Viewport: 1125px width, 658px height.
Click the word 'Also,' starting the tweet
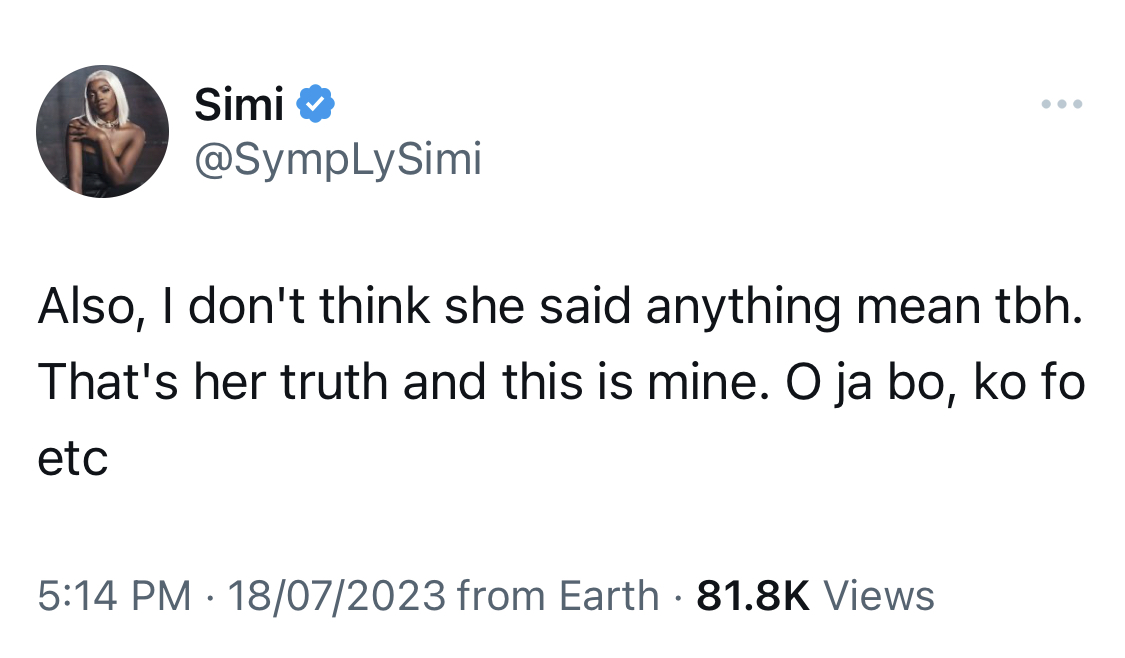point(86,307)
